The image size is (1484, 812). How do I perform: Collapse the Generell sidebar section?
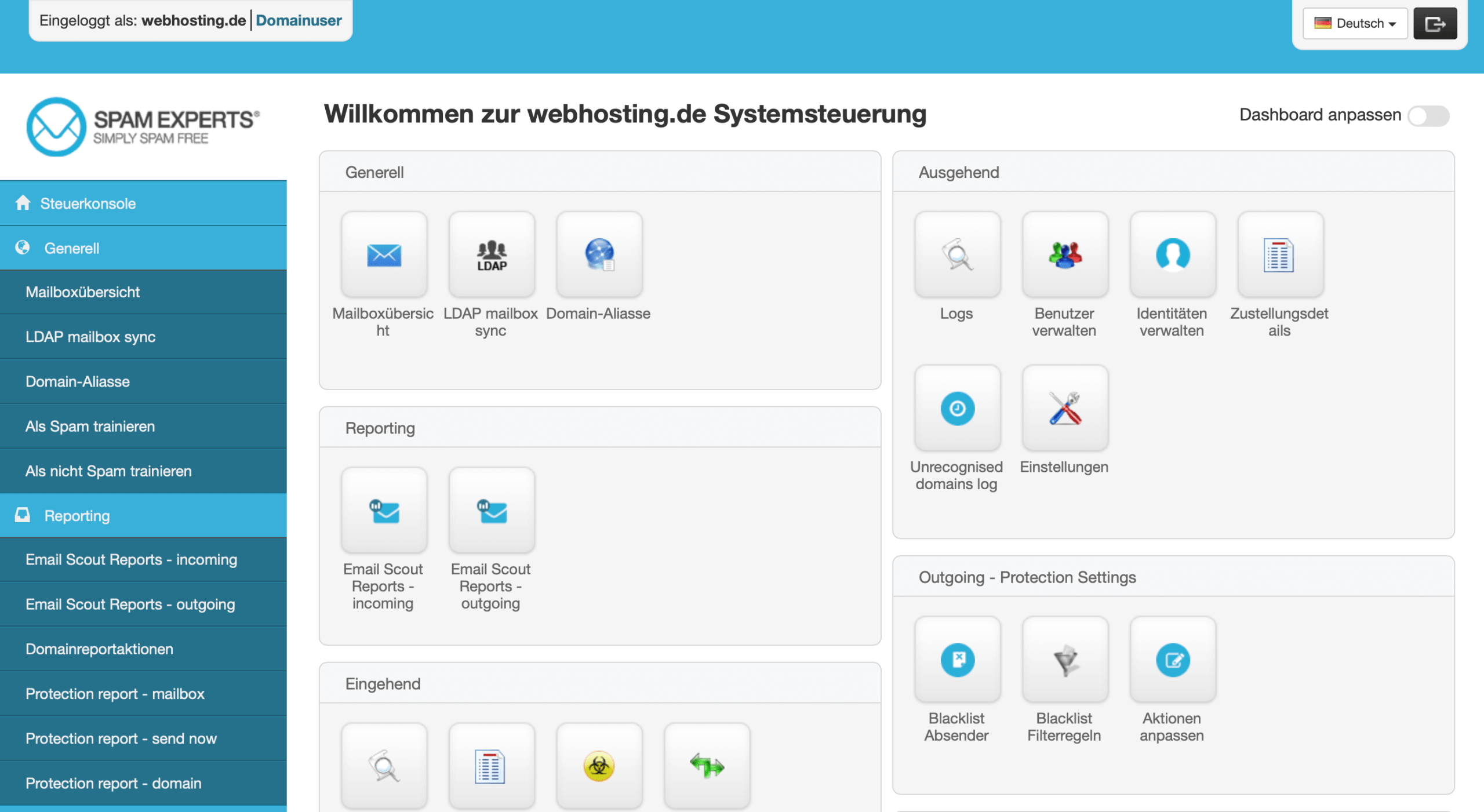pos(72,248)
